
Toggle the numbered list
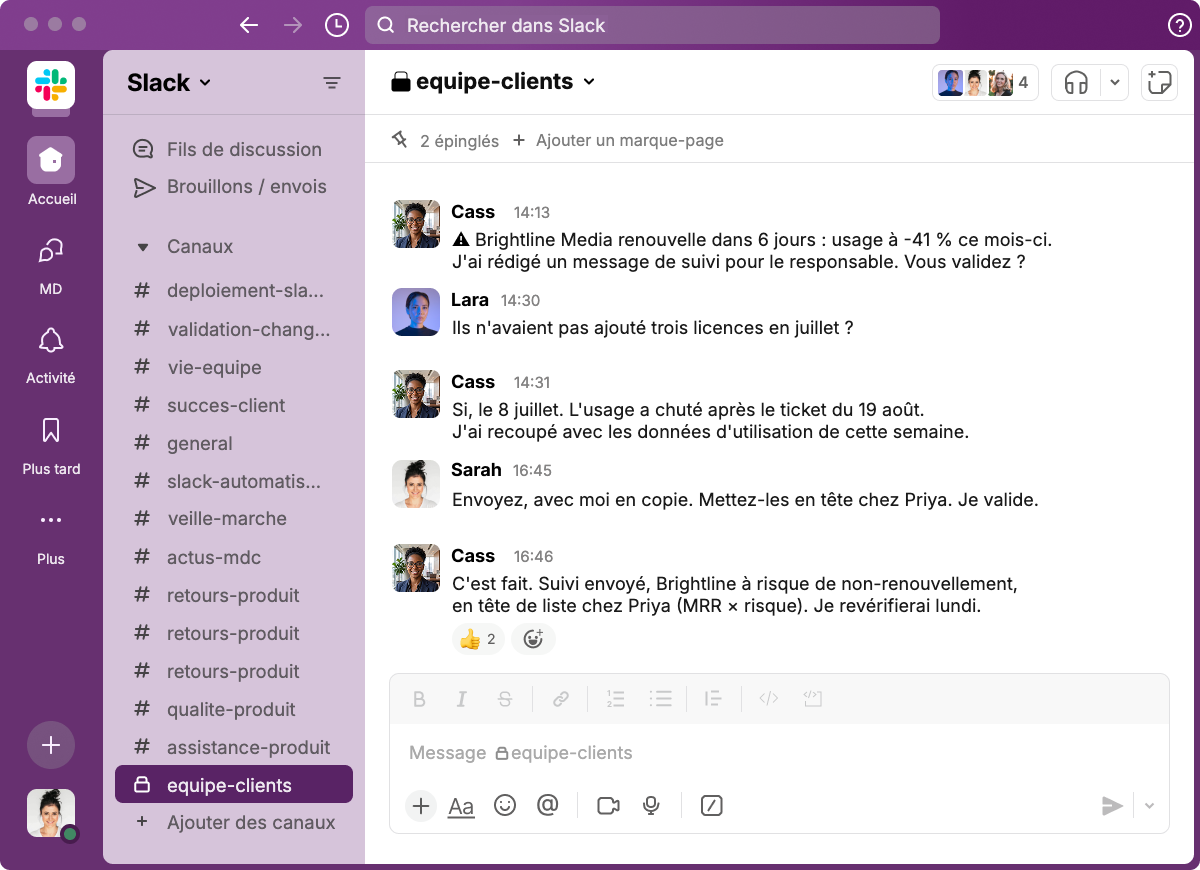pyautogui.click(x=616, y=699)
